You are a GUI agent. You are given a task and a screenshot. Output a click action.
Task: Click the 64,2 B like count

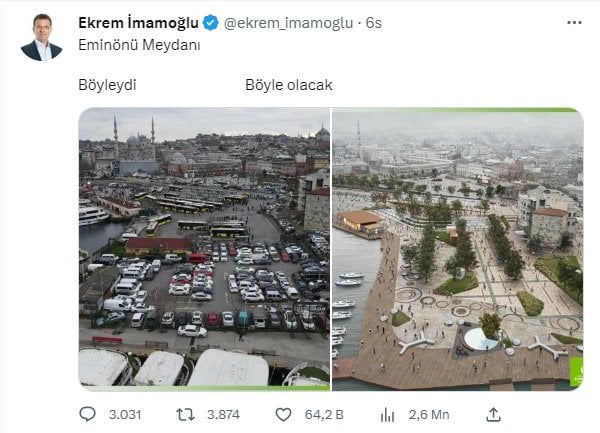[324, 415]
